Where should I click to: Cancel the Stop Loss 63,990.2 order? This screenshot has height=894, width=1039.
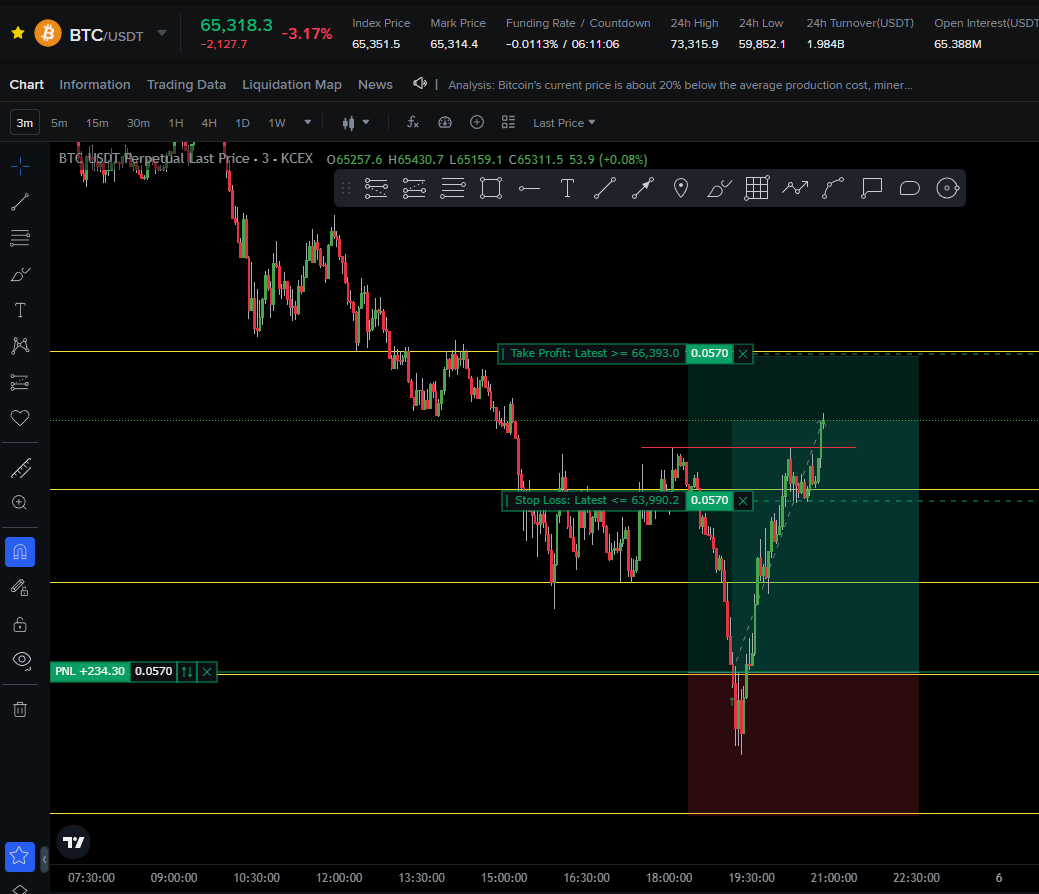point(743,500)
